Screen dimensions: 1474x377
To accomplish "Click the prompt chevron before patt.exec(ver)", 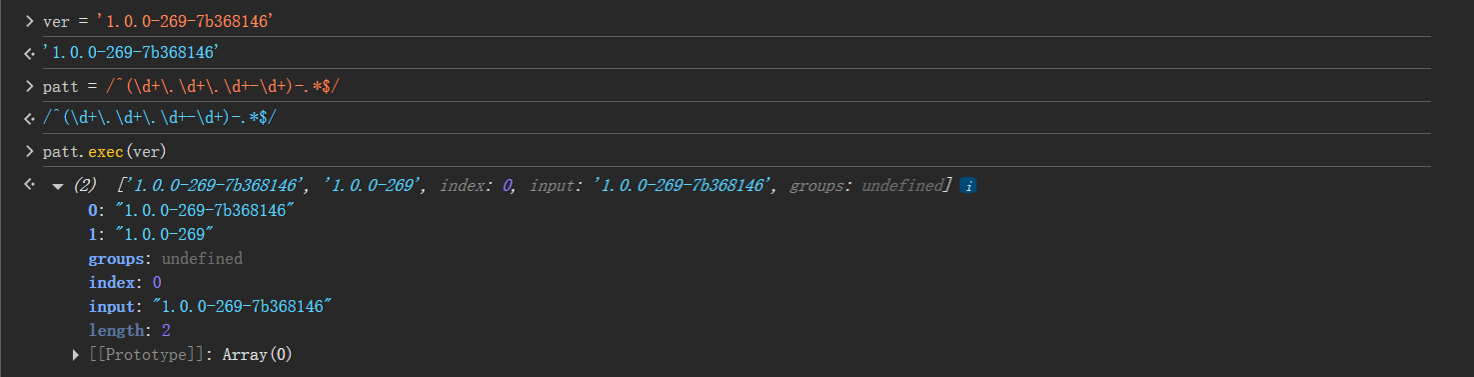I will 30,152.
